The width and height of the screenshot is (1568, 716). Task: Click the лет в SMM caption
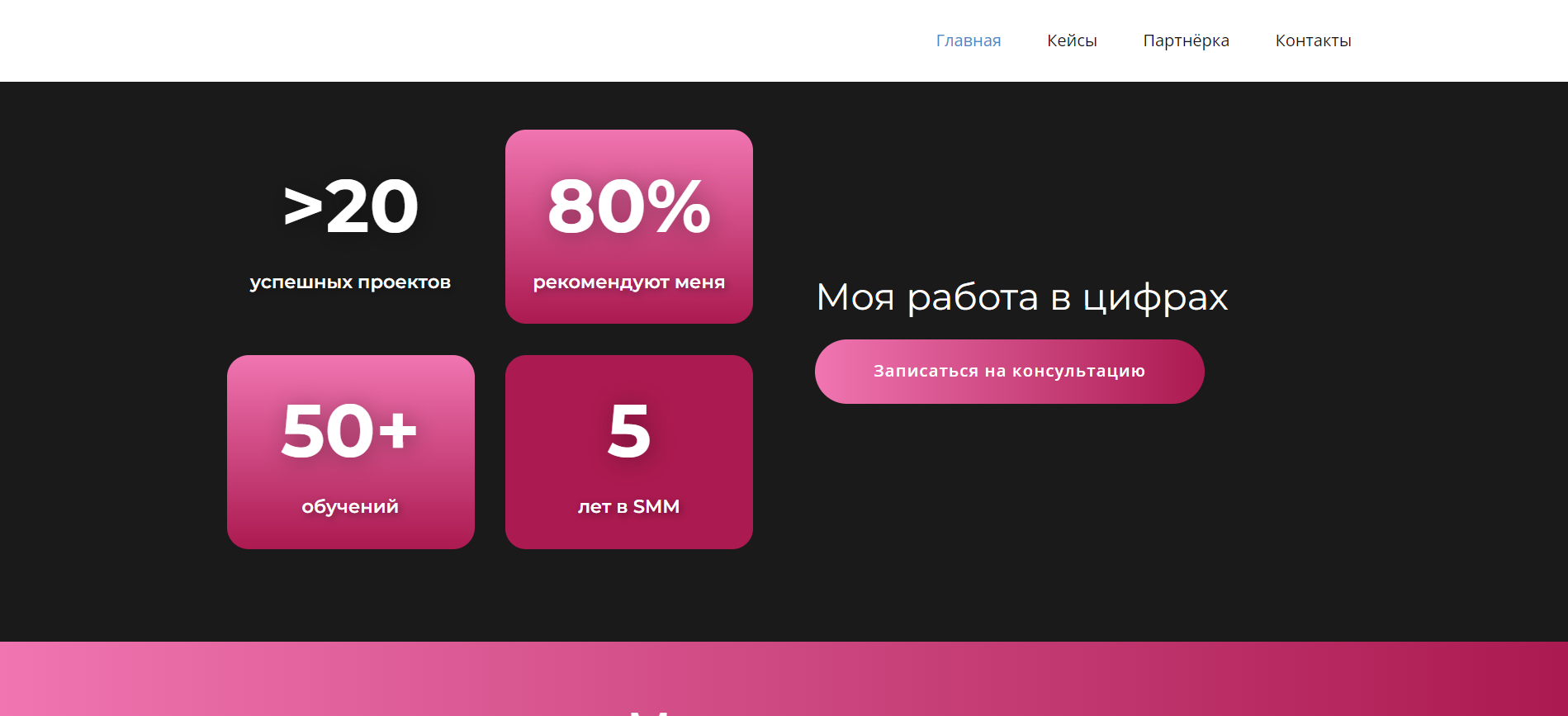[x=629, y=506]
